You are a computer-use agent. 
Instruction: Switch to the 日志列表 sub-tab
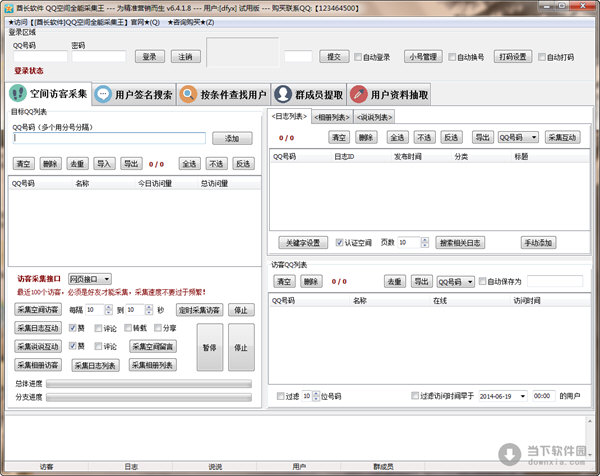[x=289, y=116]
